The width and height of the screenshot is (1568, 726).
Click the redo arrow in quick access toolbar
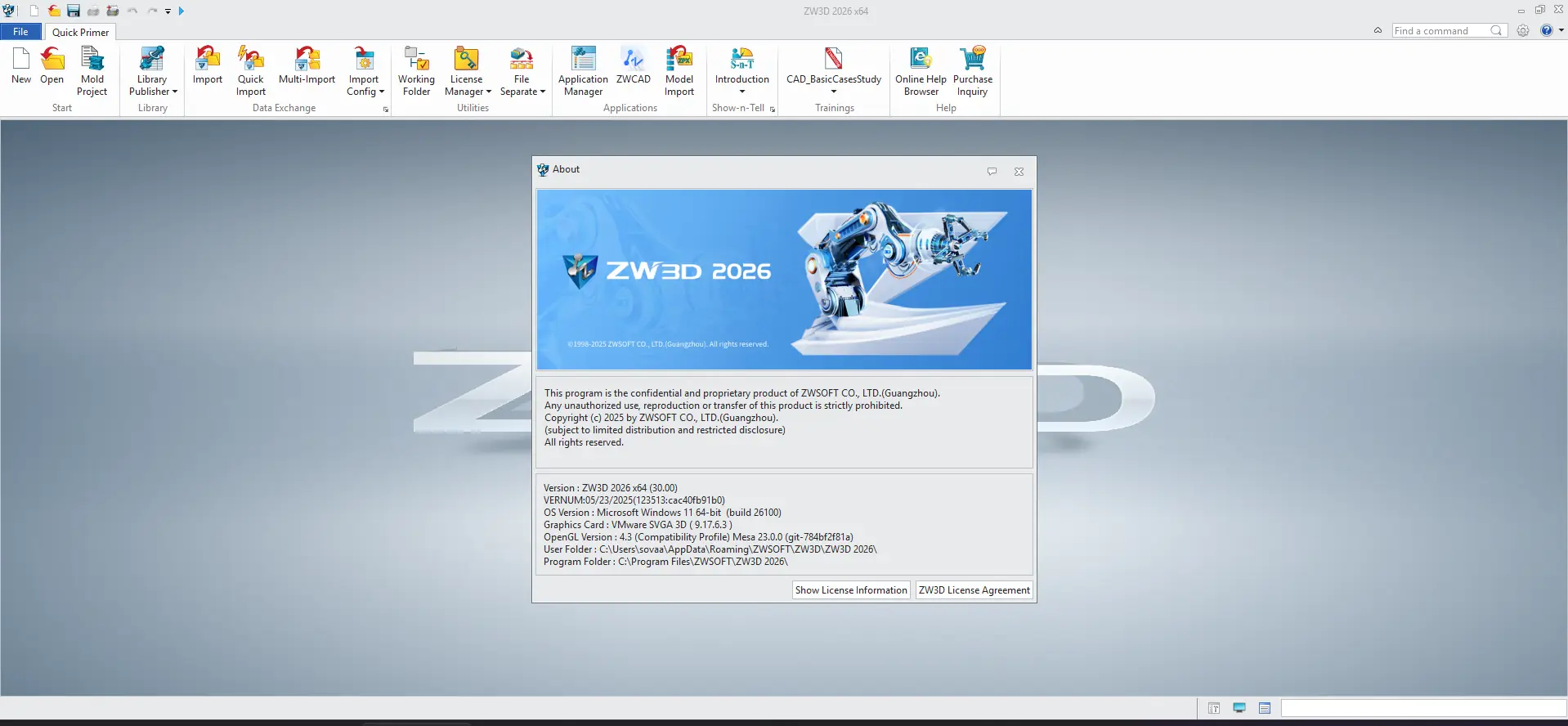(152, 11)
